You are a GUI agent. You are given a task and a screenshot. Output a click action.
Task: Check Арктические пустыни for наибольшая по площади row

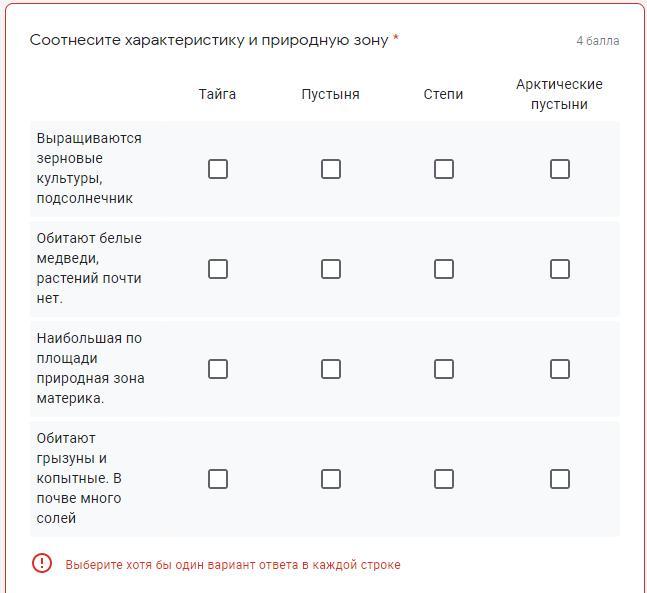point(560,369)
